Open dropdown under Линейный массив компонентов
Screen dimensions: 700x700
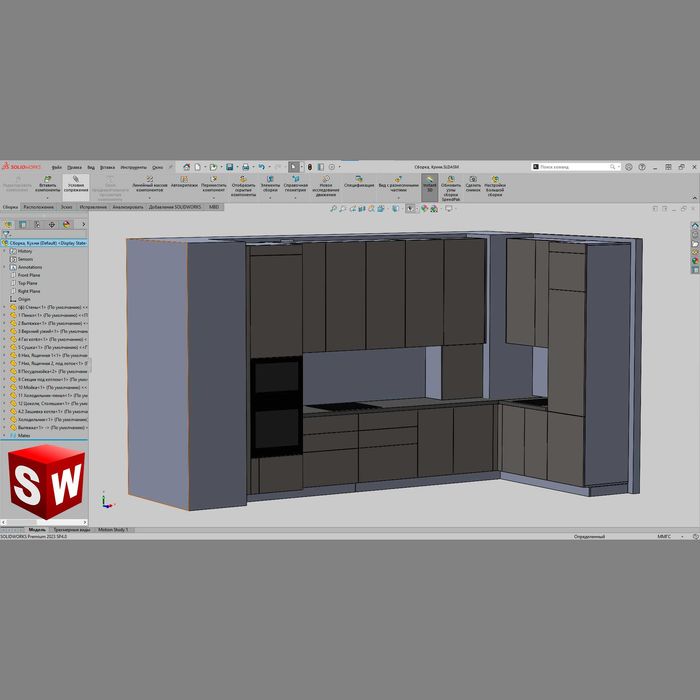(x=150, y=198)
